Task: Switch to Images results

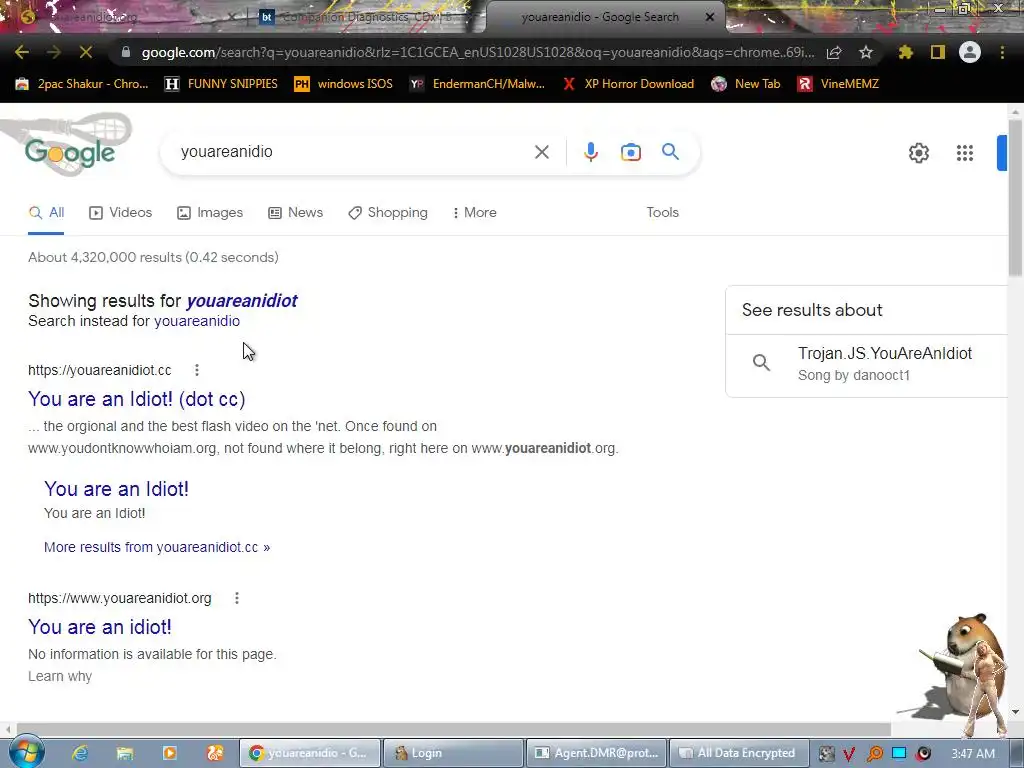Action: click(210, 213)
